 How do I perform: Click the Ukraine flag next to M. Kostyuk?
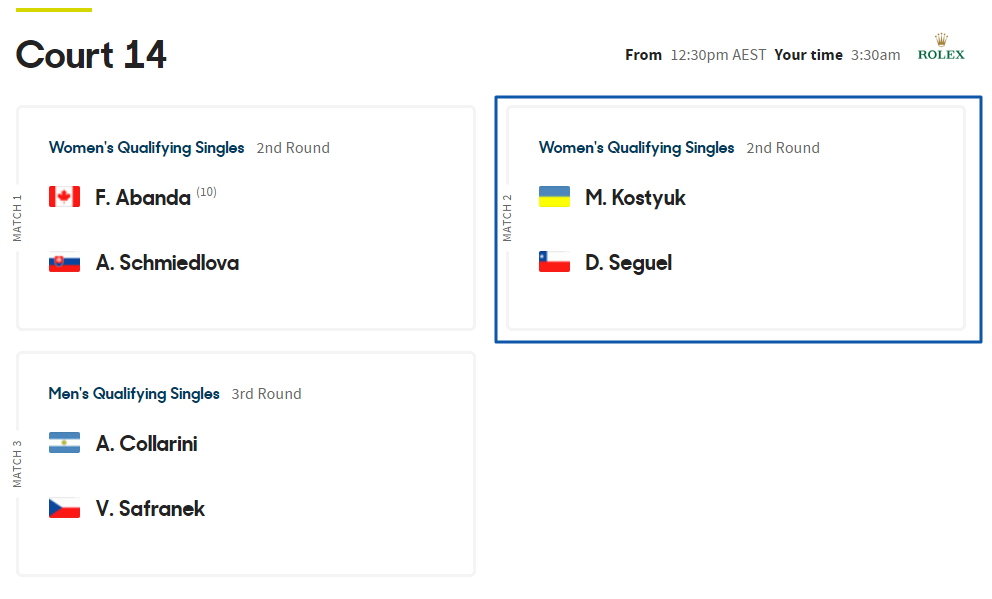tap(554, 197)
